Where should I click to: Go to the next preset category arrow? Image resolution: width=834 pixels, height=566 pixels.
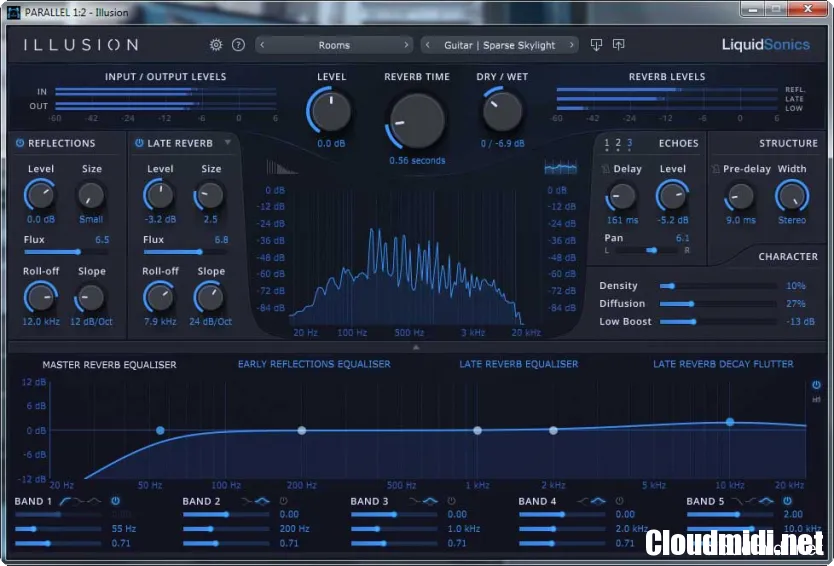pos(406,45)
